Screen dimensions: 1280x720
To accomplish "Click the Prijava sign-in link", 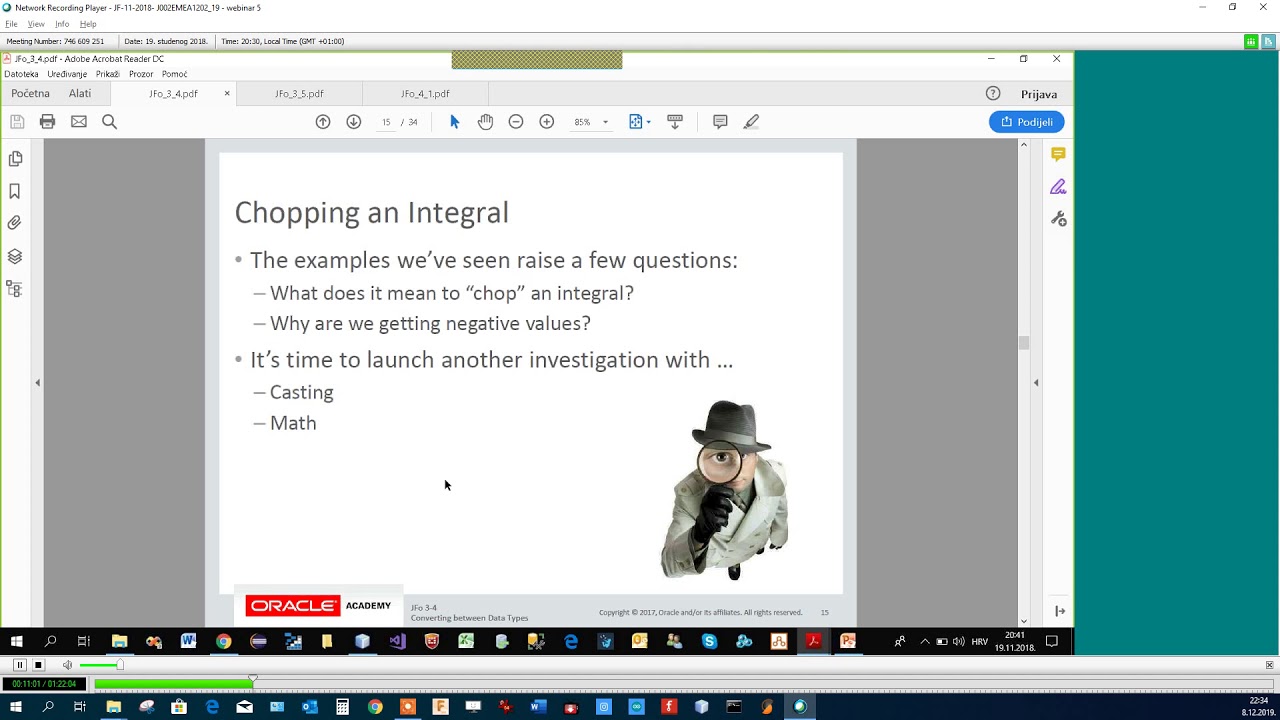I will click(1039, 94).
